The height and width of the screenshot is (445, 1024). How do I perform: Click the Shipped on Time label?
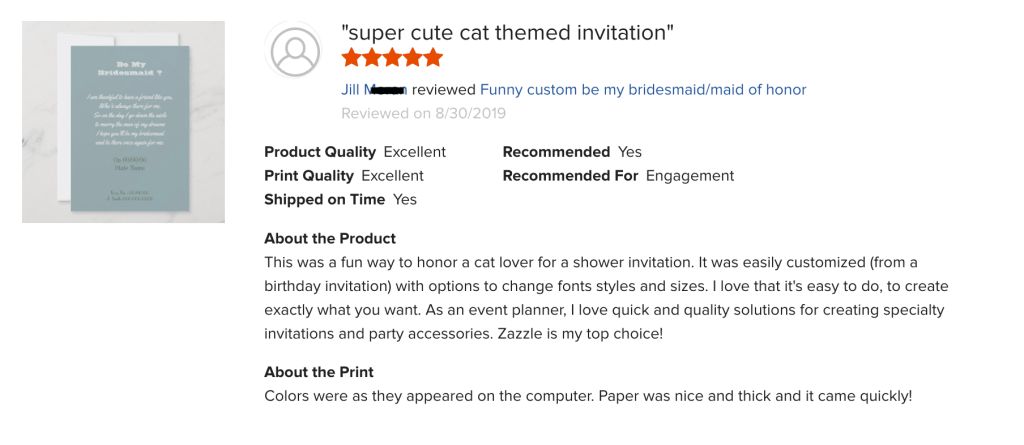point(324,200)
